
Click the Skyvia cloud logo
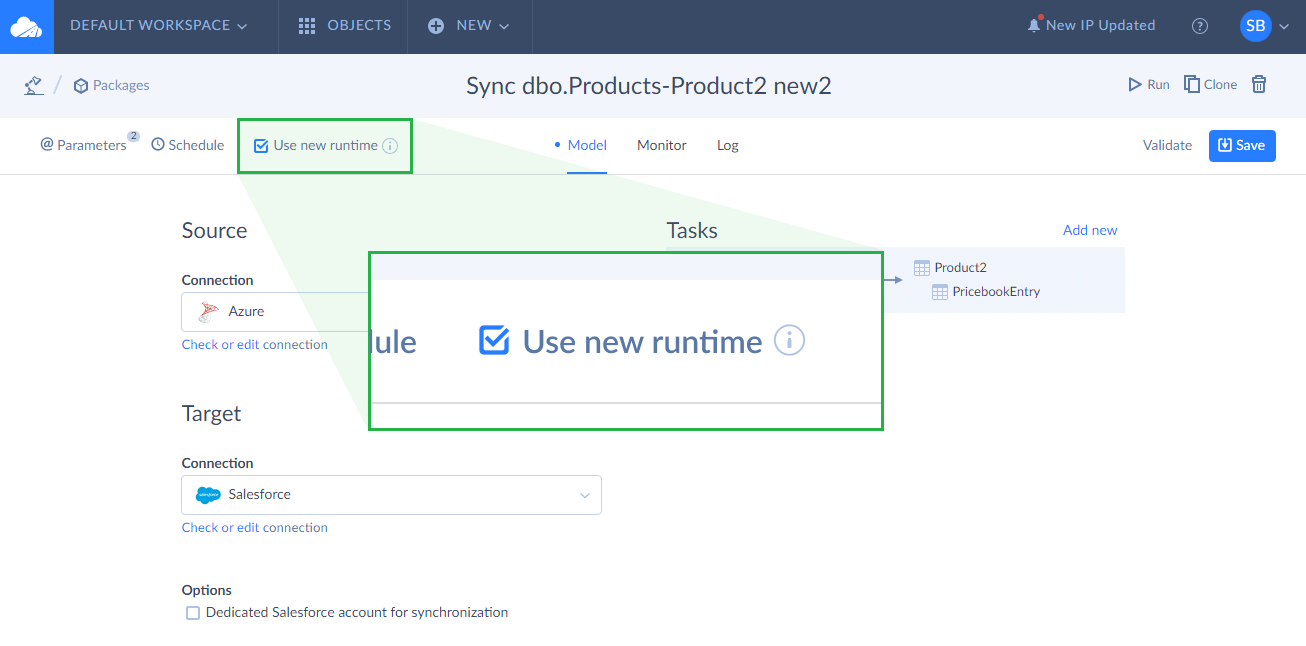click(x=26, y=26)
